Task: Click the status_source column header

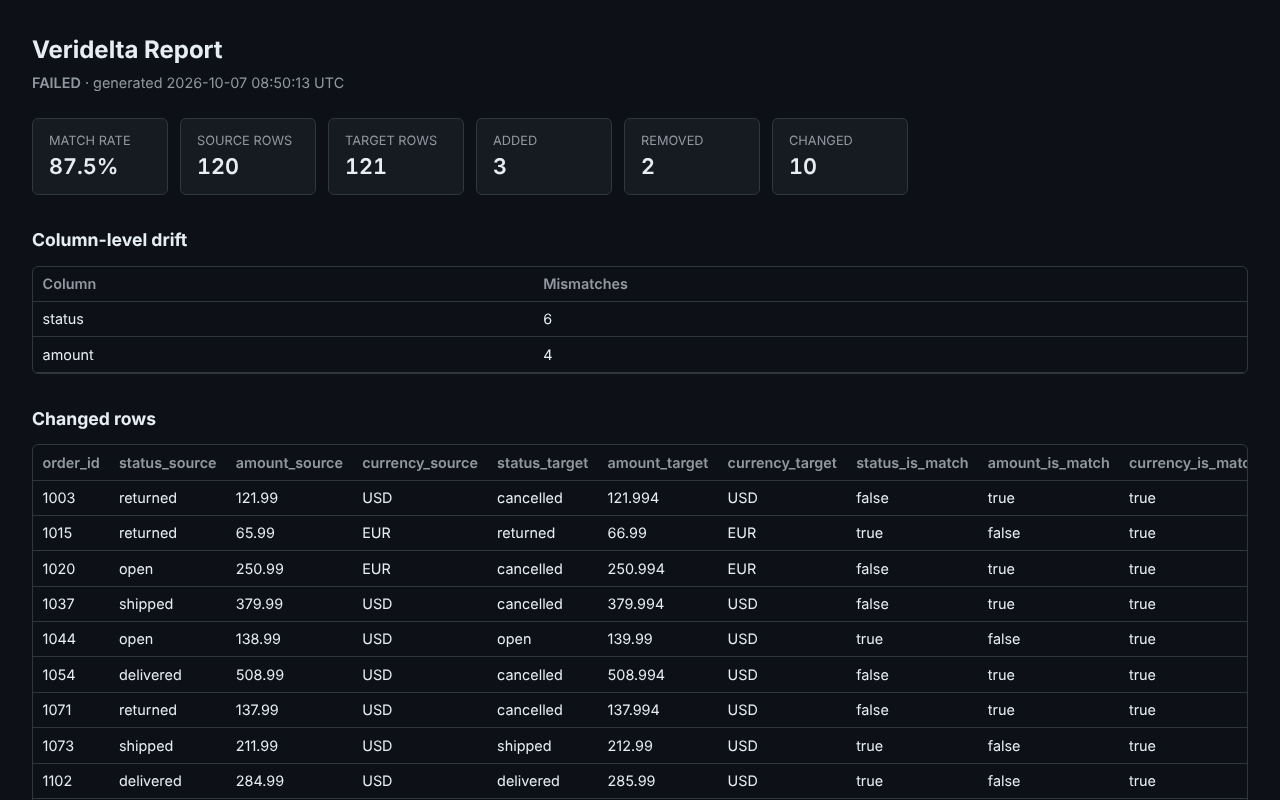Action: (x=167, y=463)
